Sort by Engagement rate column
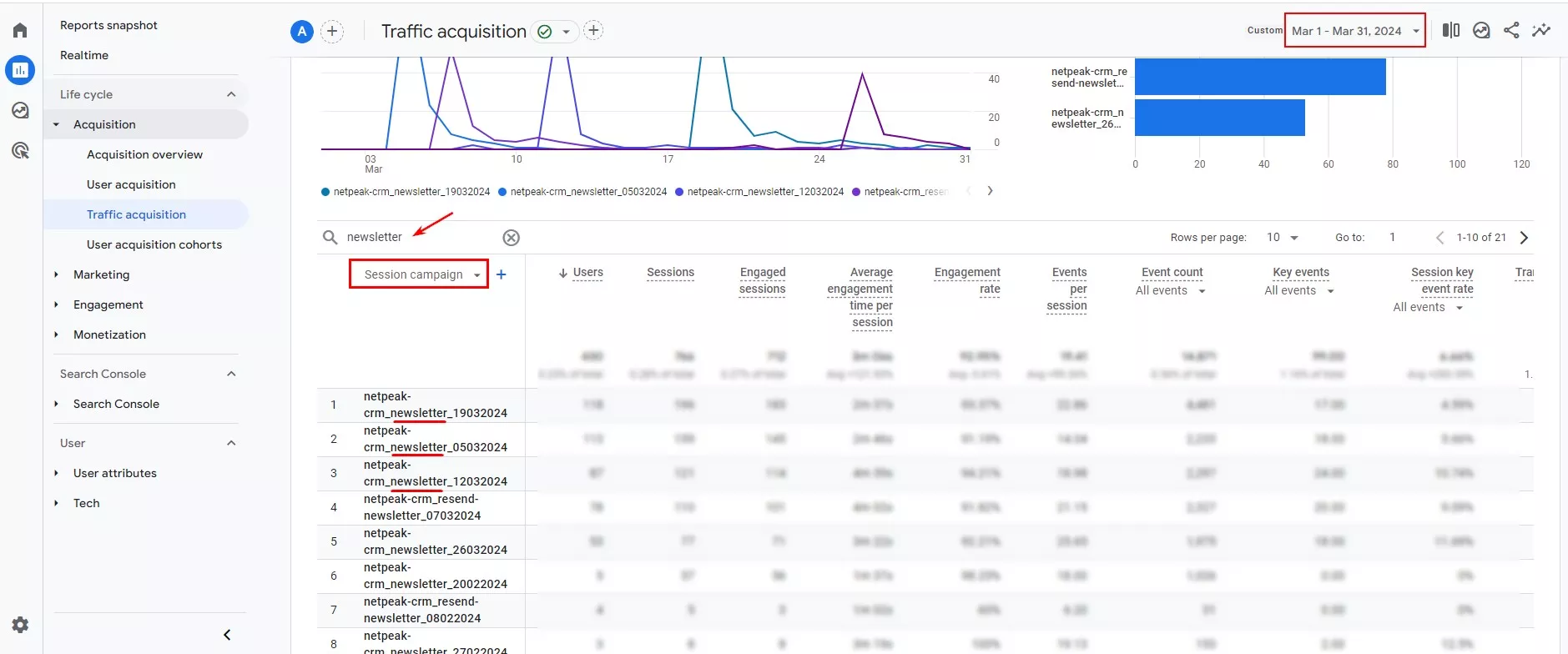 pyautogui.click(x=967, y=281)
